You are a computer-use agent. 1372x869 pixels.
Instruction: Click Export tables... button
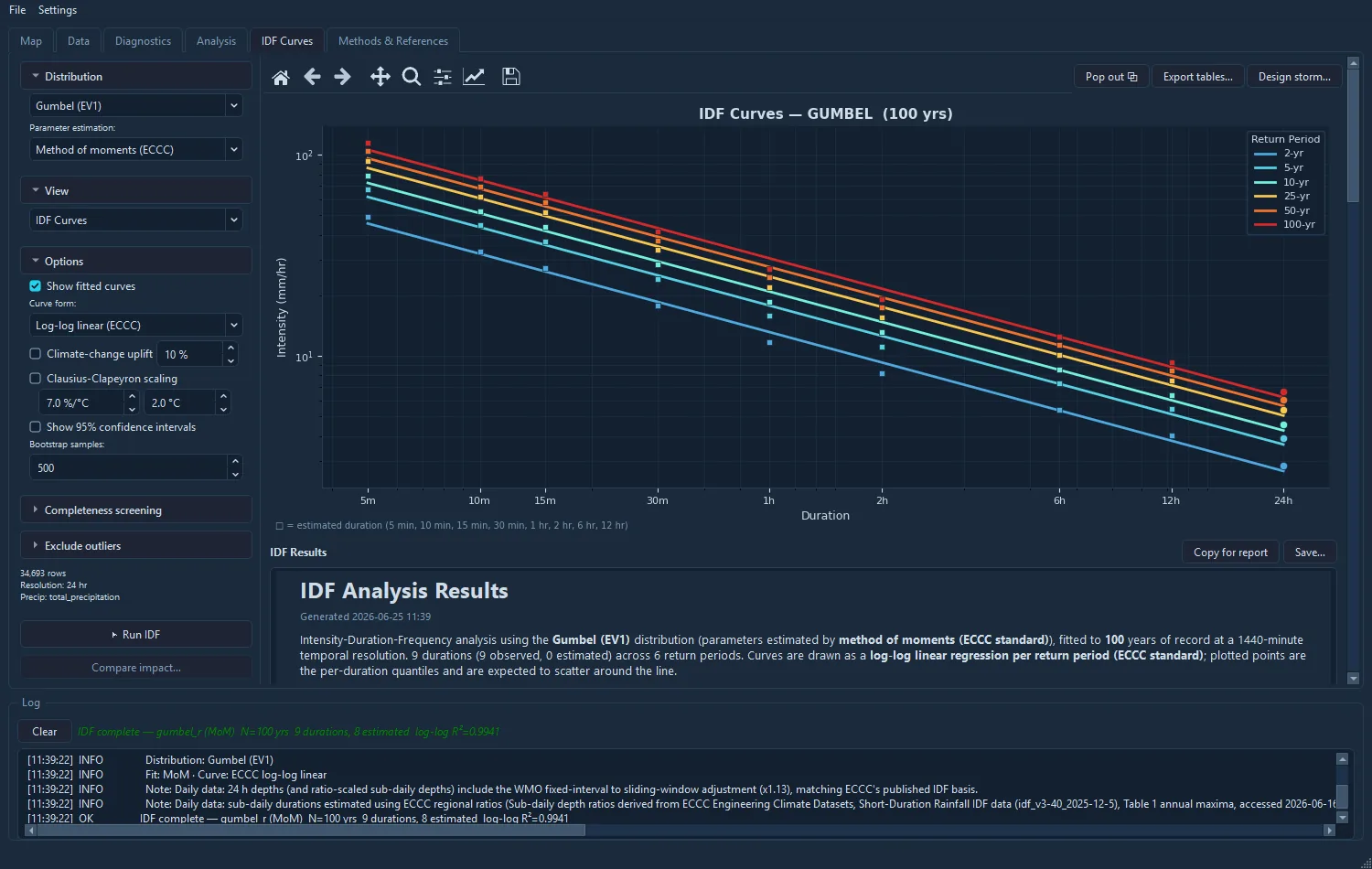[1198, 77]
